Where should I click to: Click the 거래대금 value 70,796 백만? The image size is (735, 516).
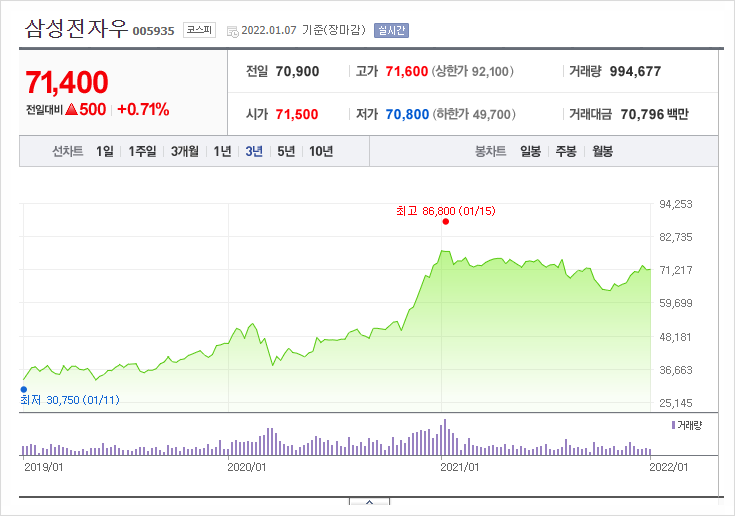(654, 114)
